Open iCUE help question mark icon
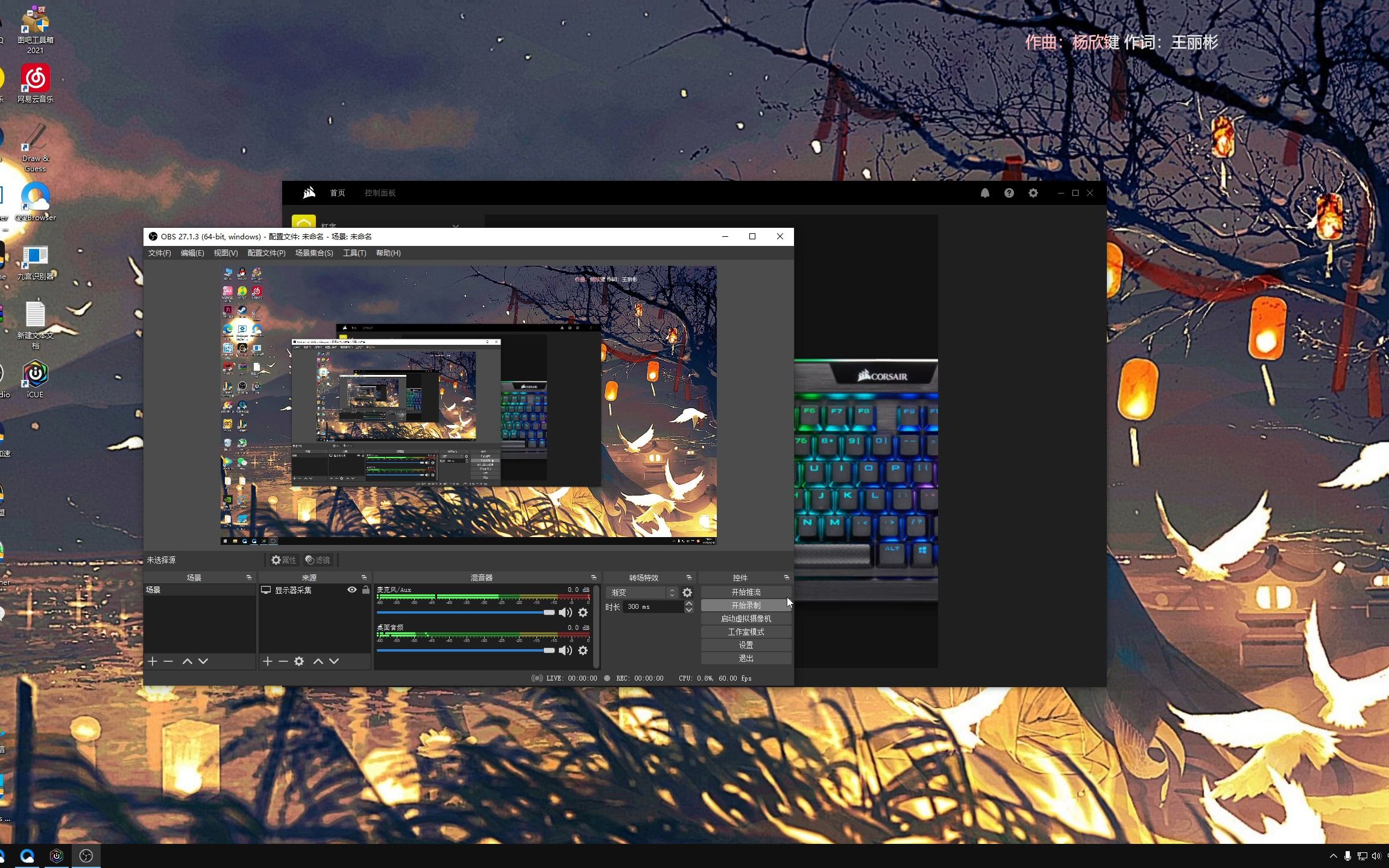Image resolution: width=1389 pixels, height=868 pixels. [x=1009, y=193]
